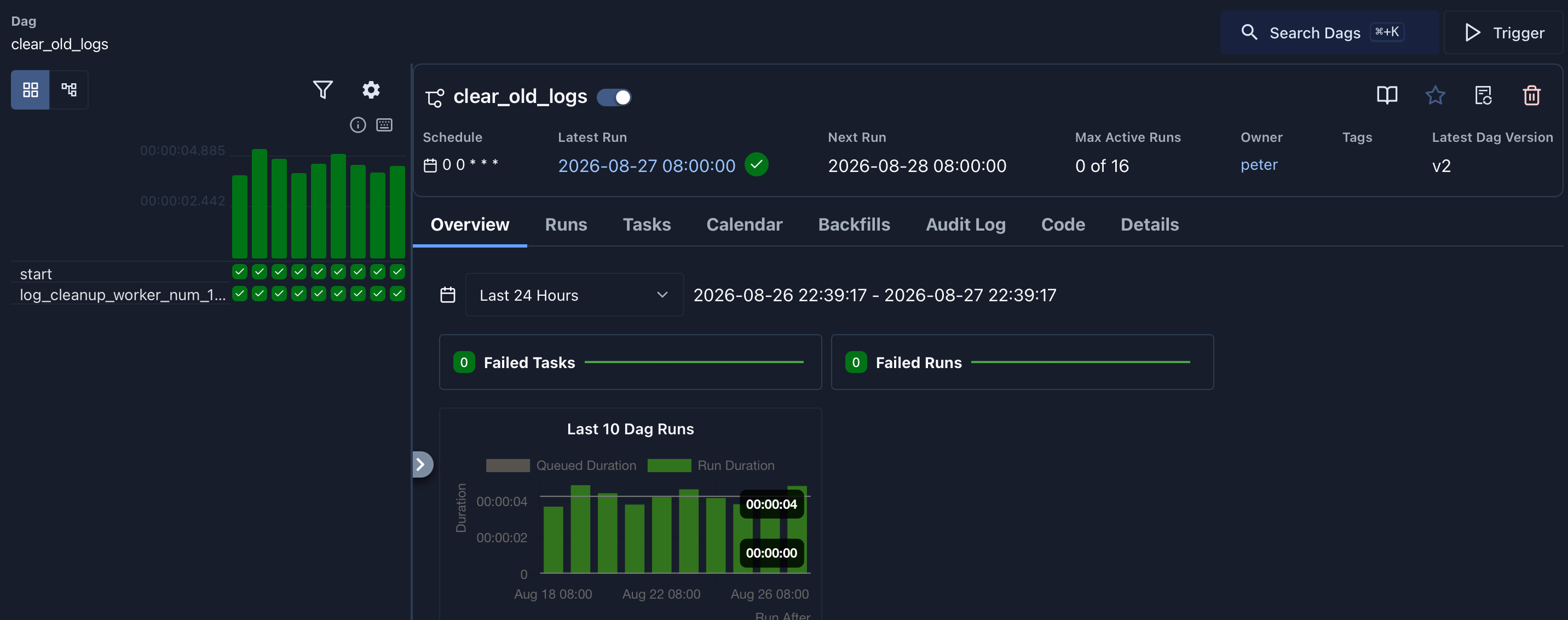1568x620 pixels.
Task: Open Dag documentation book icon
Action: click(1387, 95)
